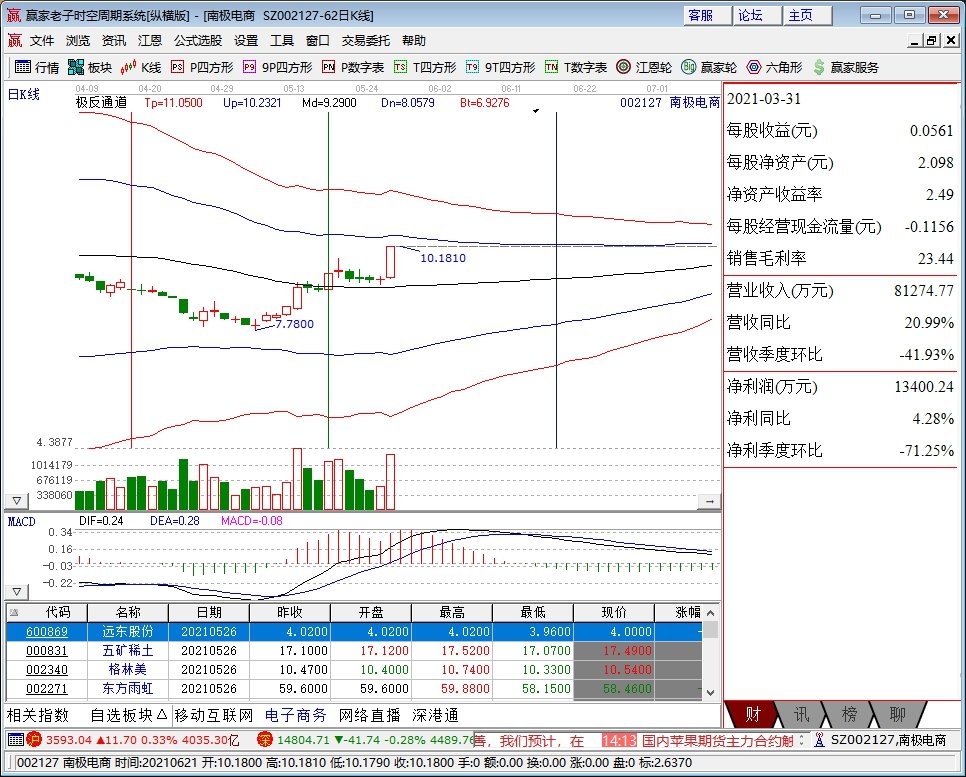The width and height of the screenshot is (966, 777).
Task: Click stock code link 600869
Action: (x=47, y=632)
